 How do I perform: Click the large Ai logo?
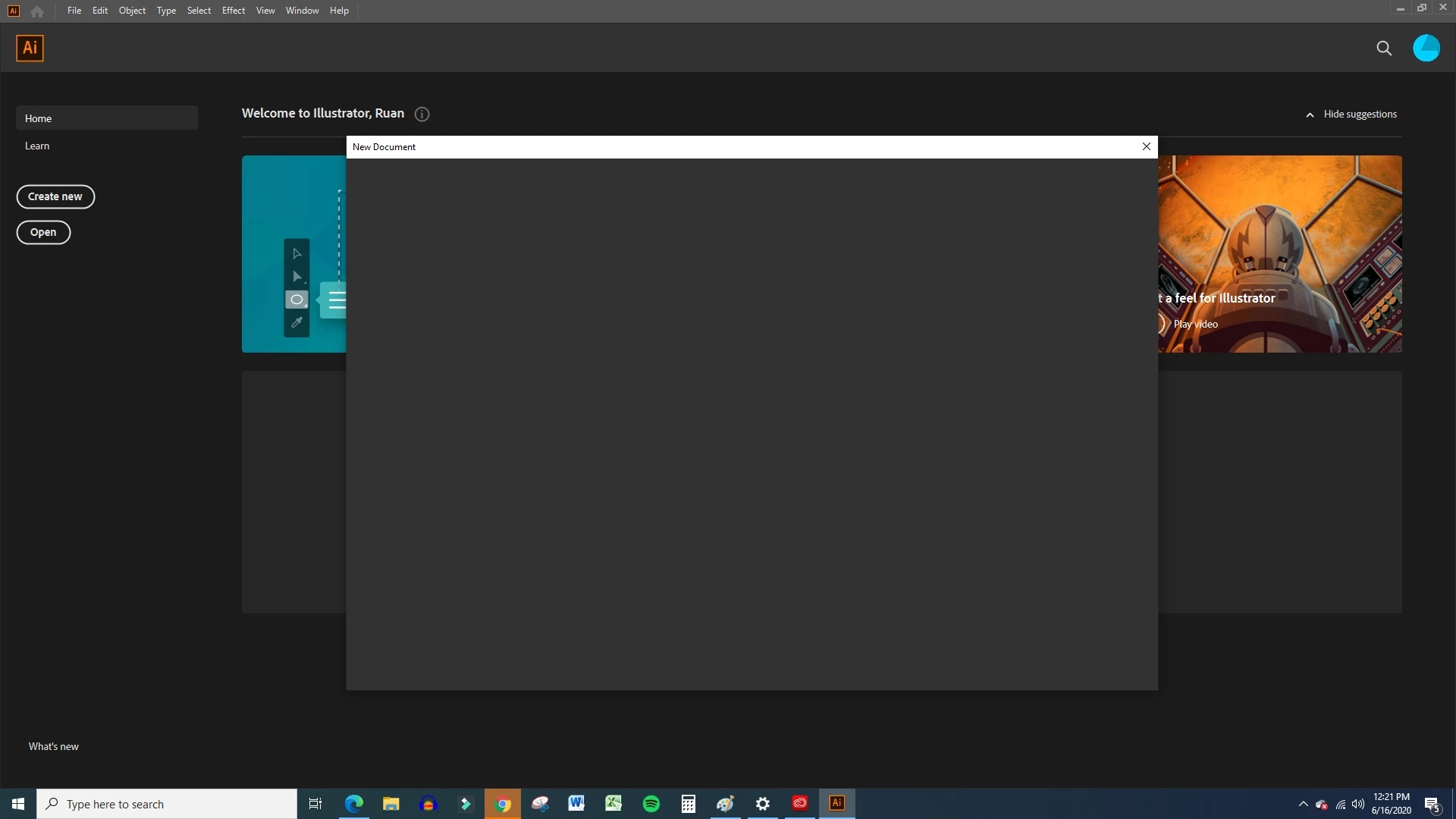click(x=30, y=49)
